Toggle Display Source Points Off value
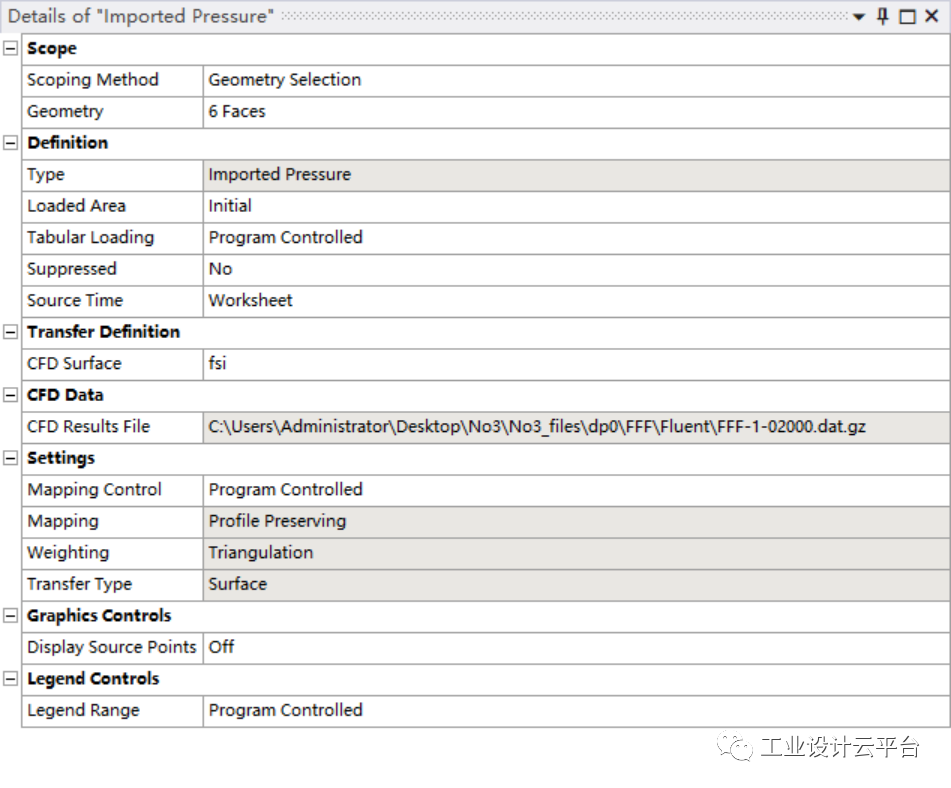Screen dimensions: 951x788 coord(576,648)
